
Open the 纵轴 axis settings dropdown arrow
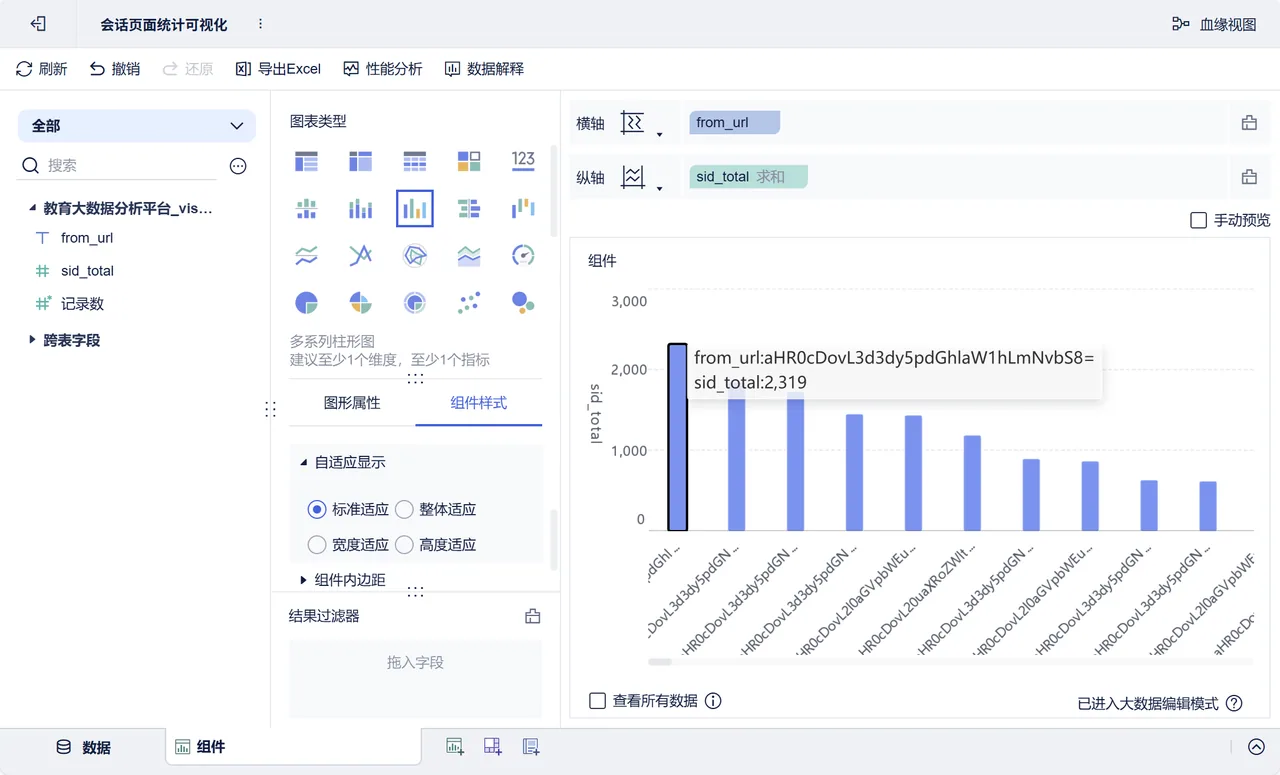pyautogui.click(x=659, y=188)
